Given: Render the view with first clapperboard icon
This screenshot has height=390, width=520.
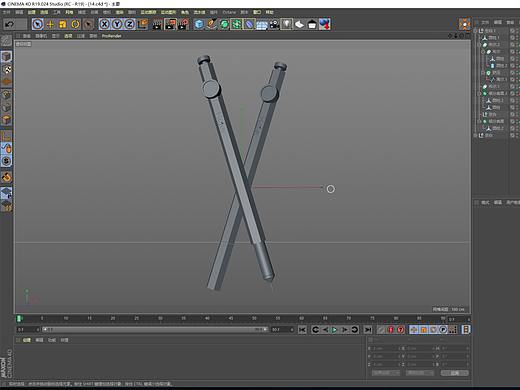Looking at the screenshot, I should click(x=157, y=24).
